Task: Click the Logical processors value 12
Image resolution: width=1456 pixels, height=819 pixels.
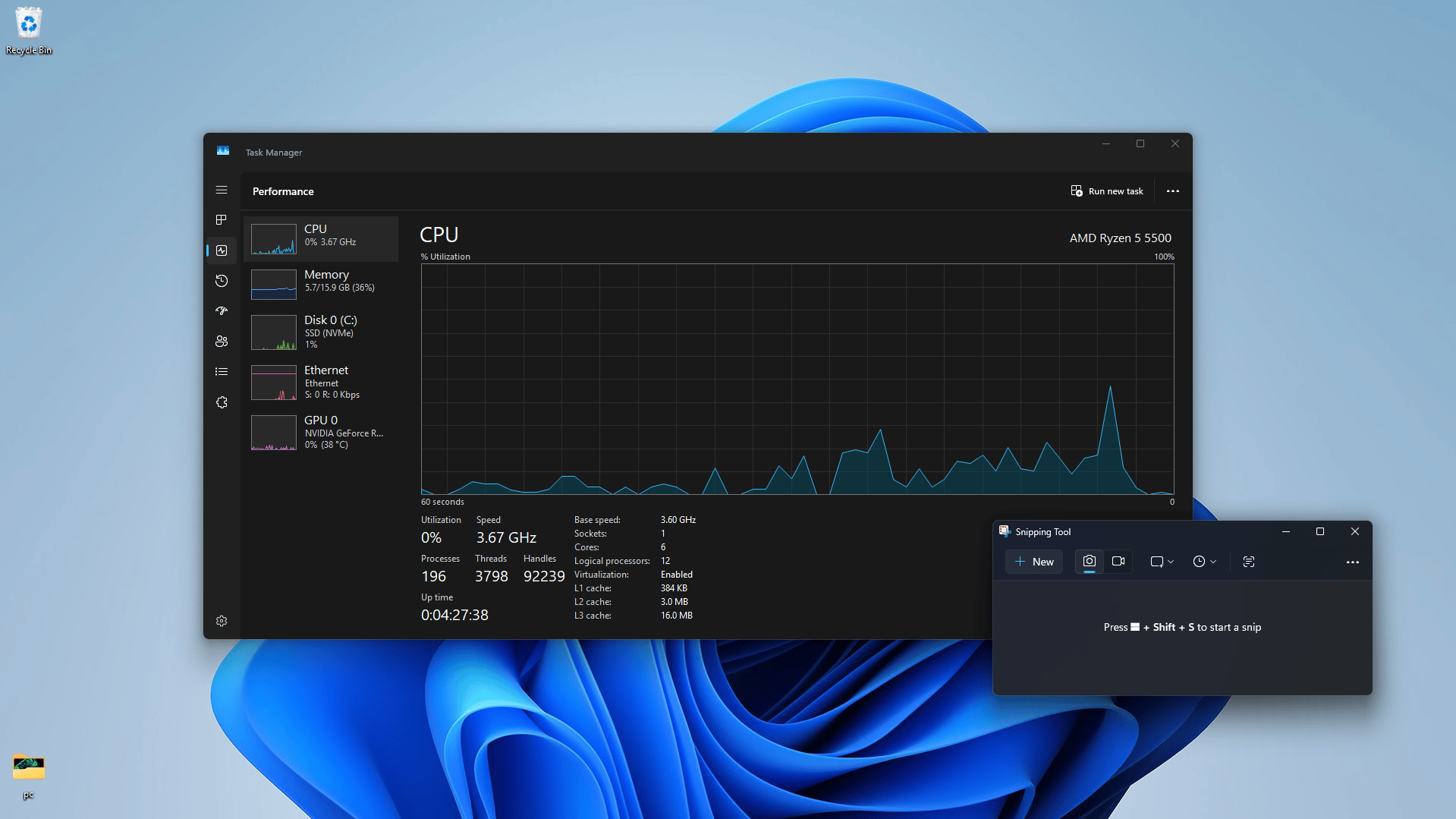Action: [665, 561]
